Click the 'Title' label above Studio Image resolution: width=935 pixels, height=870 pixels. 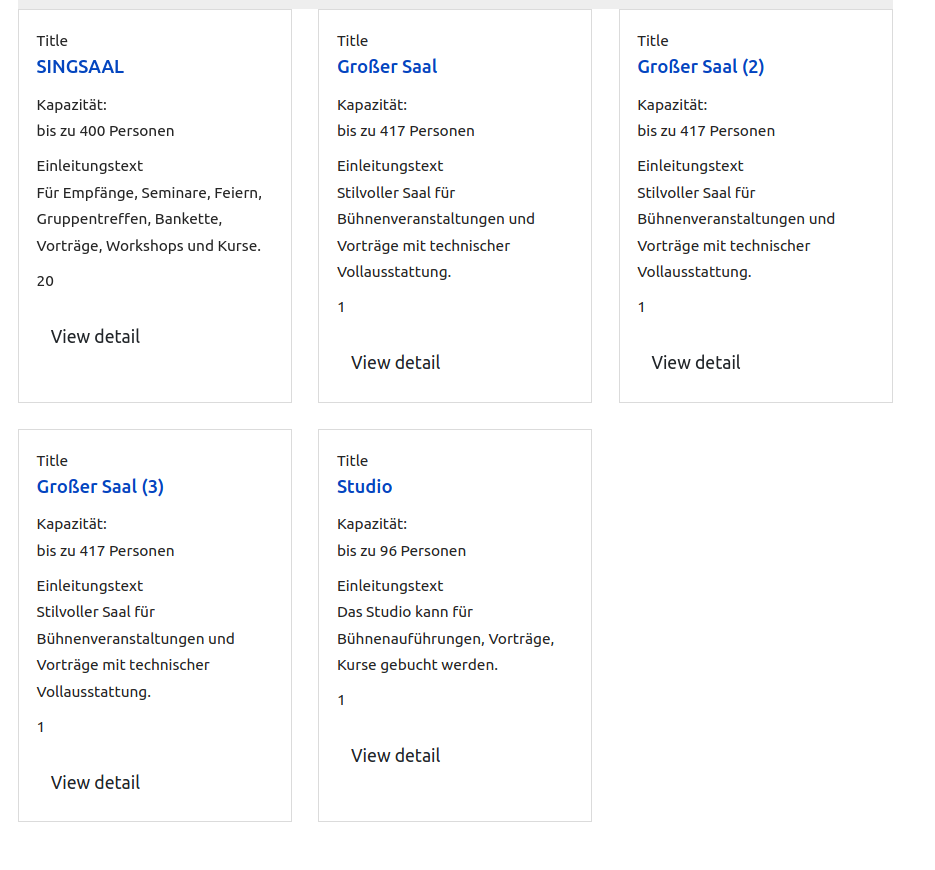(x=352, y=461)
